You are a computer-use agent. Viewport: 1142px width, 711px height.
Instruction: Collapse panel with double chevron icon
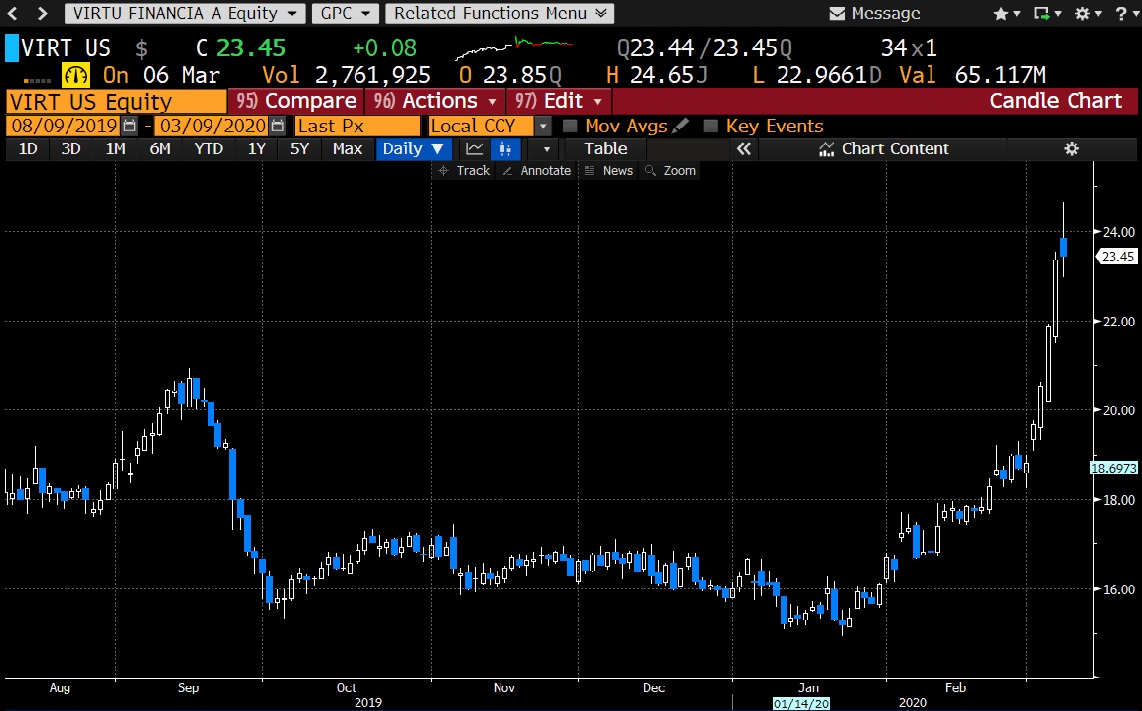(744, 149)
